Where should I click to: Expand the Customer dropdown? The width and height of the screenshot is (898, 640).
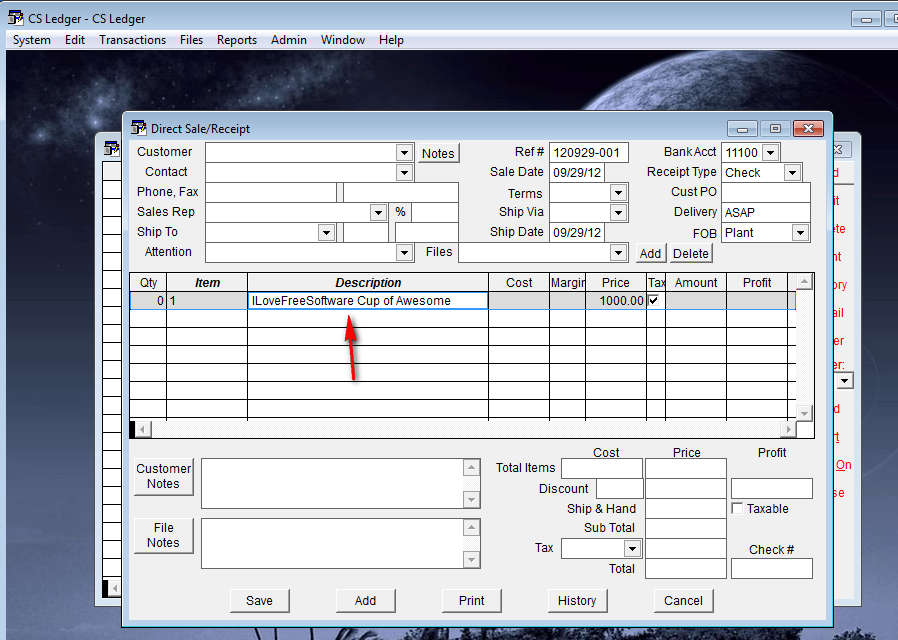(x=404, y=153)
